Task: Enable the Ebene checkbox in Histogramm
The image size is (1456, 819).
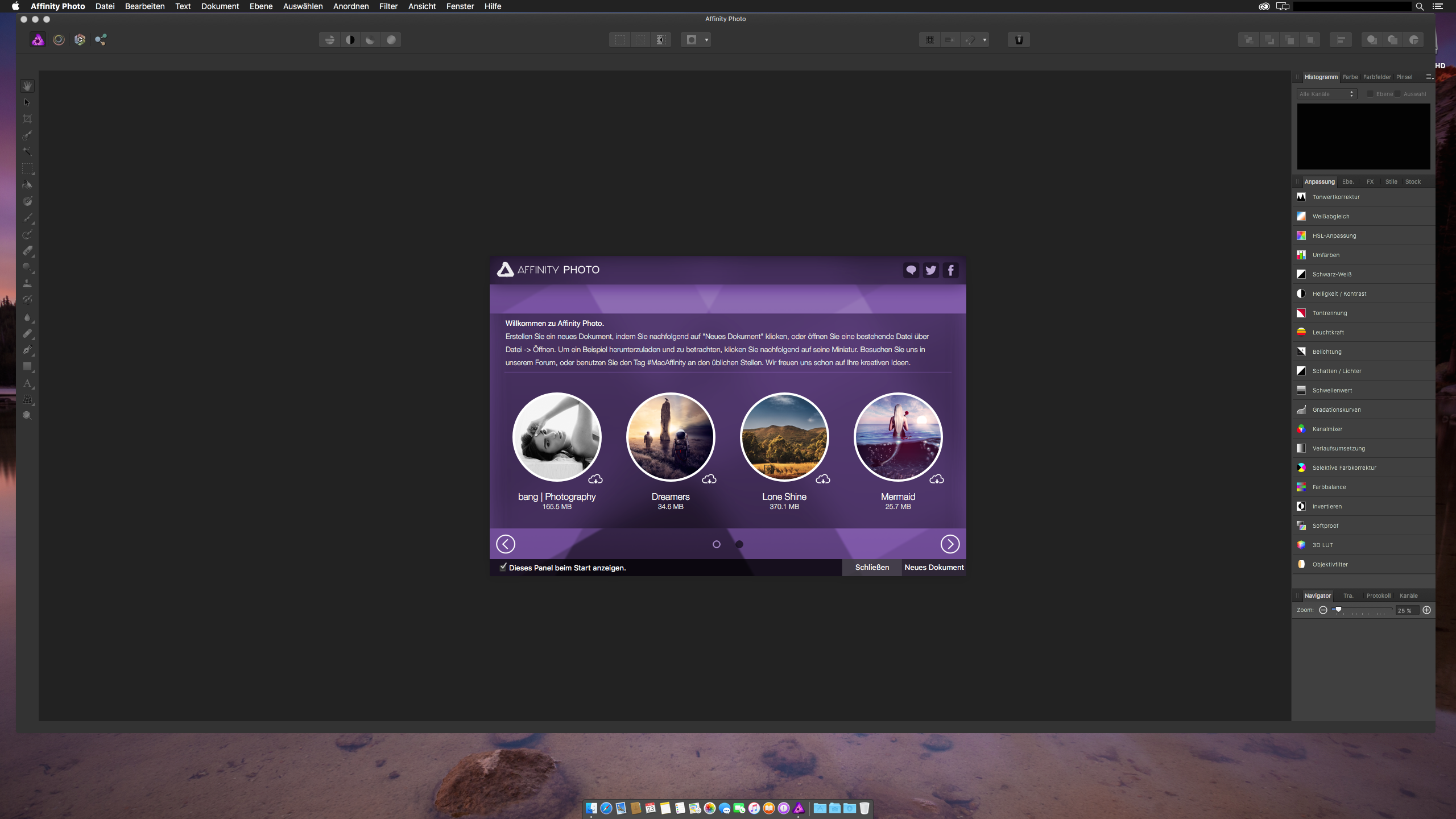Action: tap(1371, 94)
